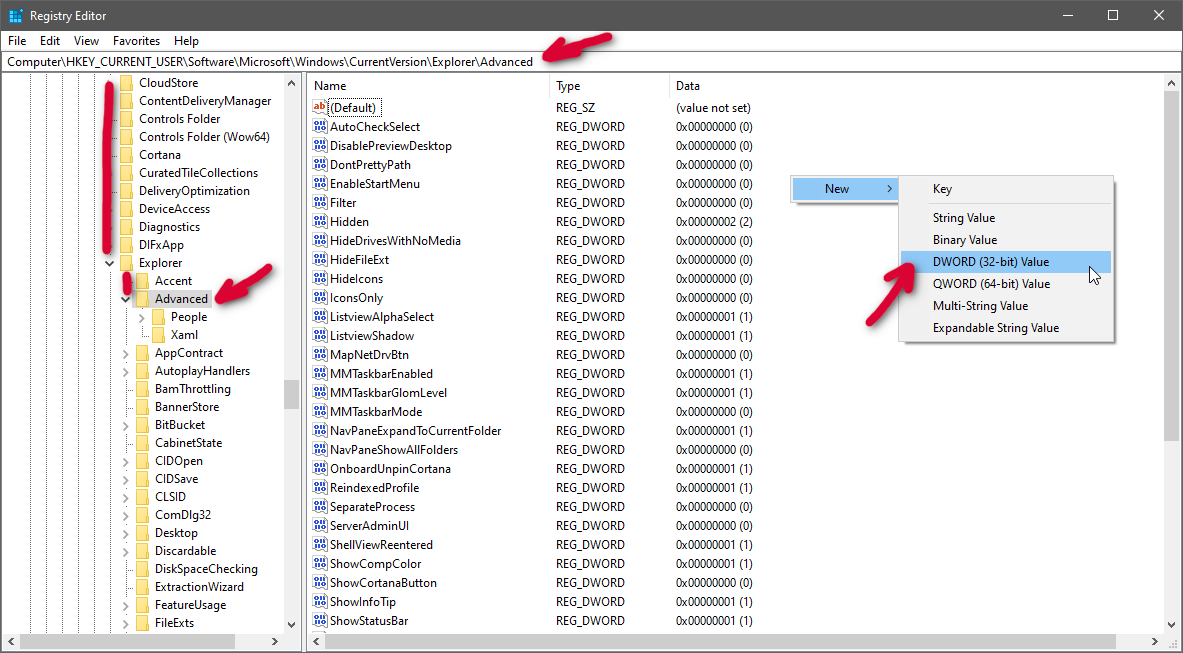1183x653 pixels.
Task: Click the Desktop folder icon
Action: (142, 533)
